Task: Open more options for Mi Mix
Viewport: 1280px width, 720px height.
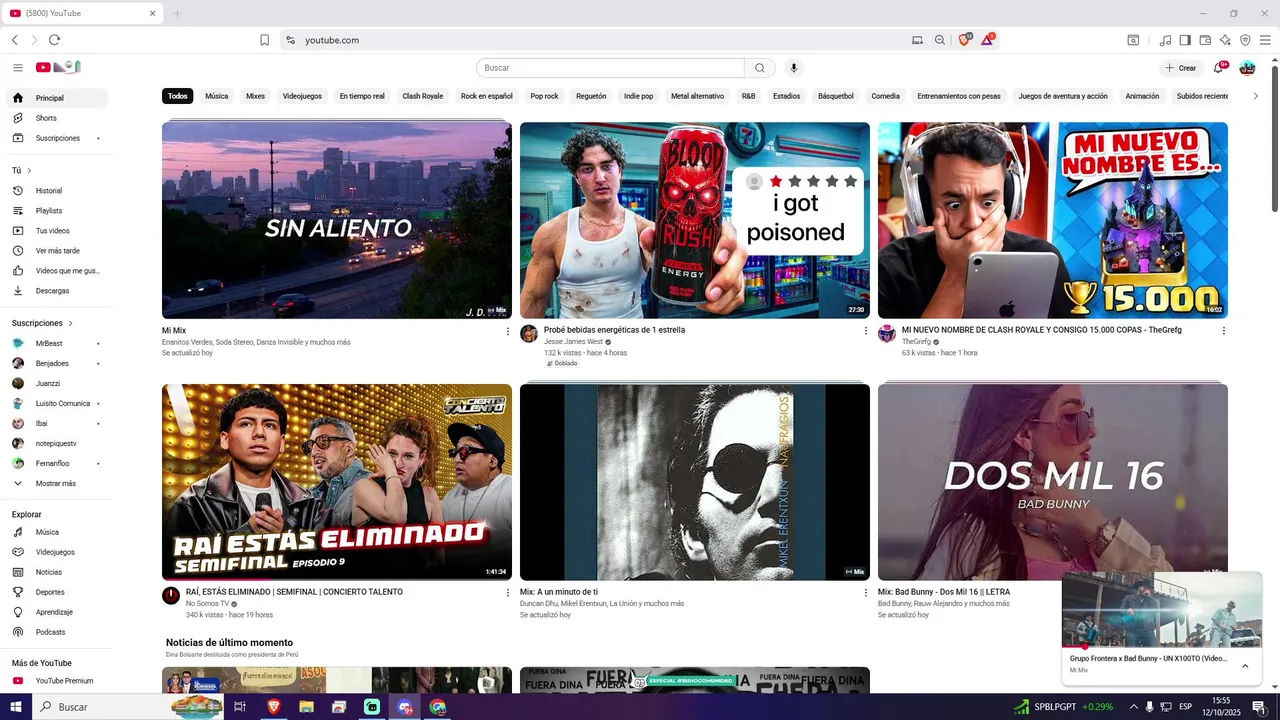Action: pos(508,331)
